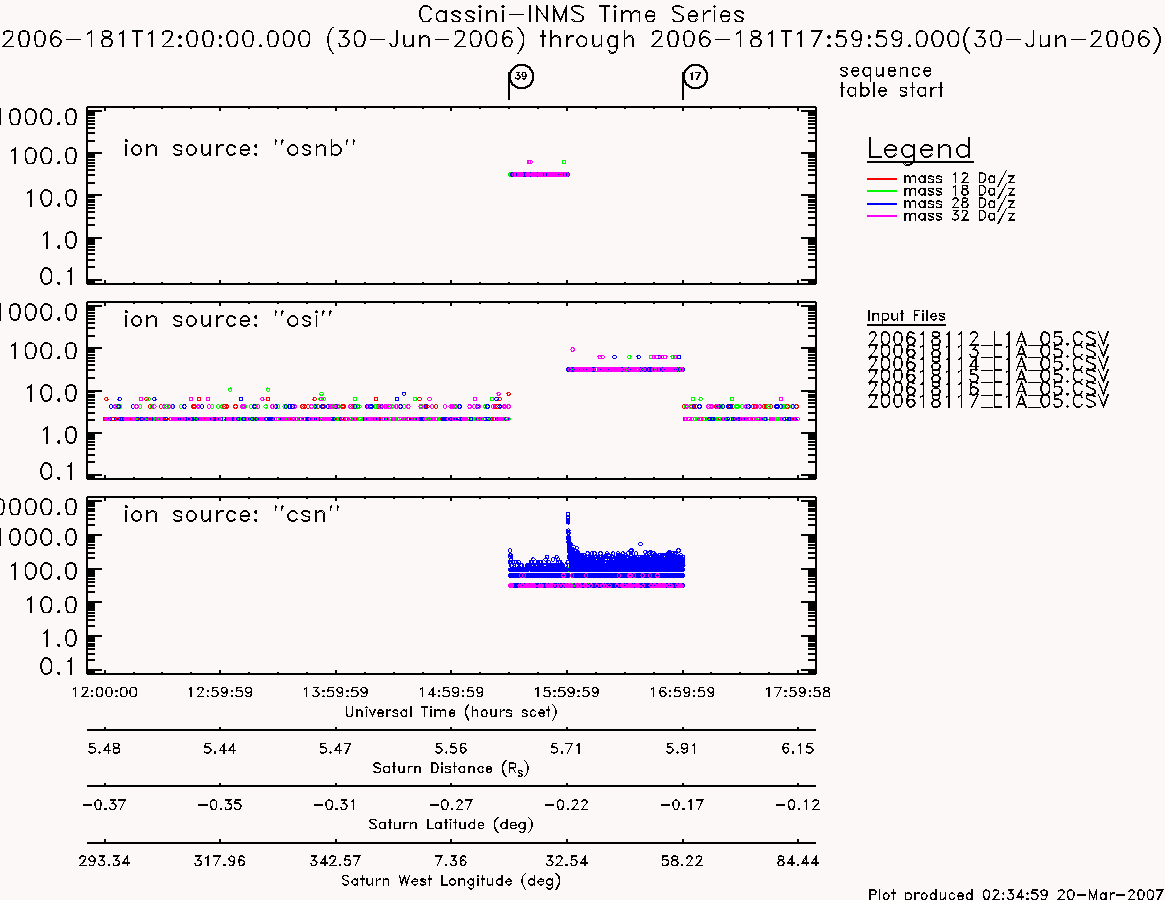Click the elevated data band in osi panel
The height and width of the screenshot is (900, 1165).
pyautogui.click(x=626, y=369)
